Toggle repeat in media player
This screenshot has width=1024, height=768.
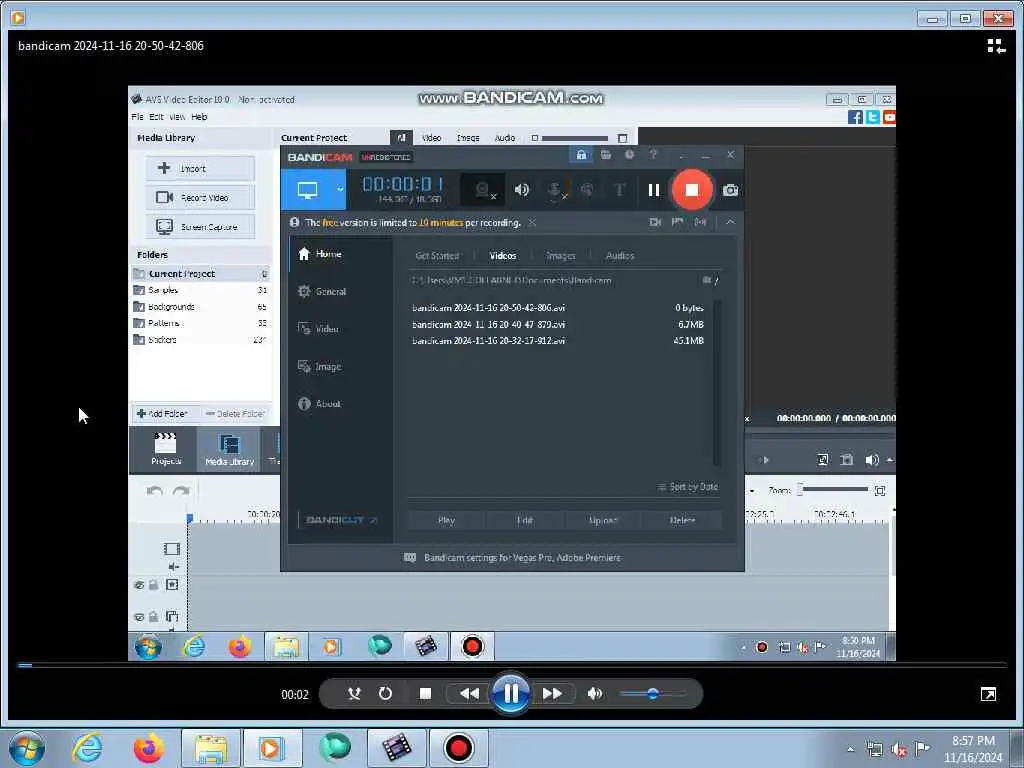coord(385,694)
